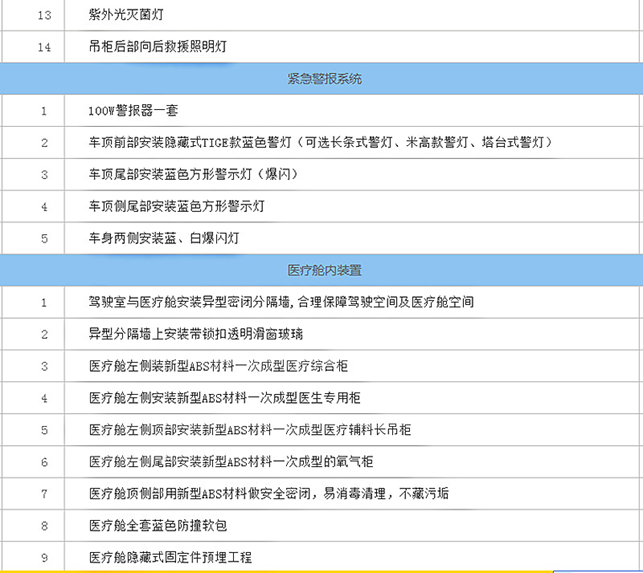
Task: Select the number 14 cell
Action: tap(44, 47)
